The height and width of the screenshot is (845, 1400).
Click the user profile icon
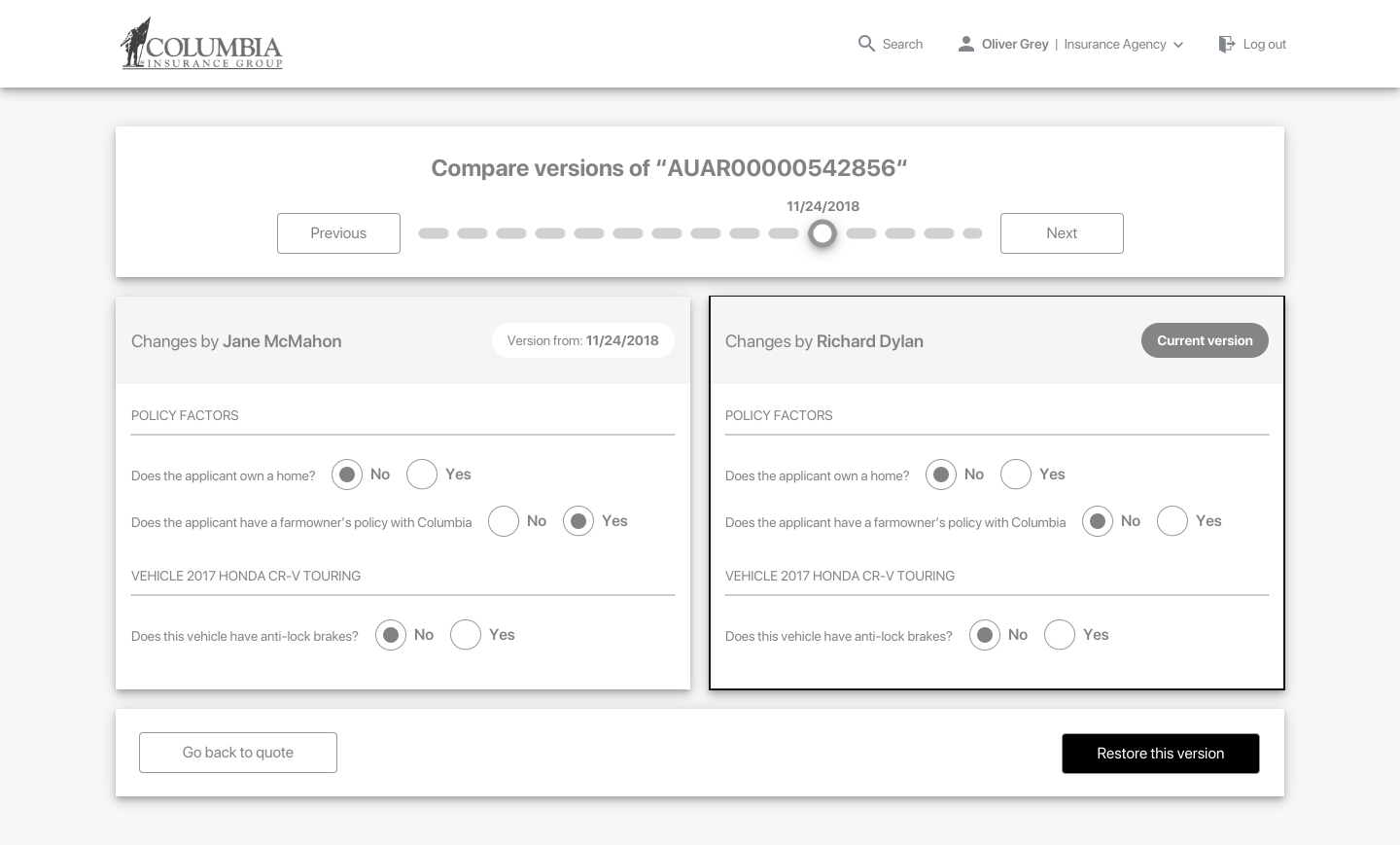tap(965, 44)
